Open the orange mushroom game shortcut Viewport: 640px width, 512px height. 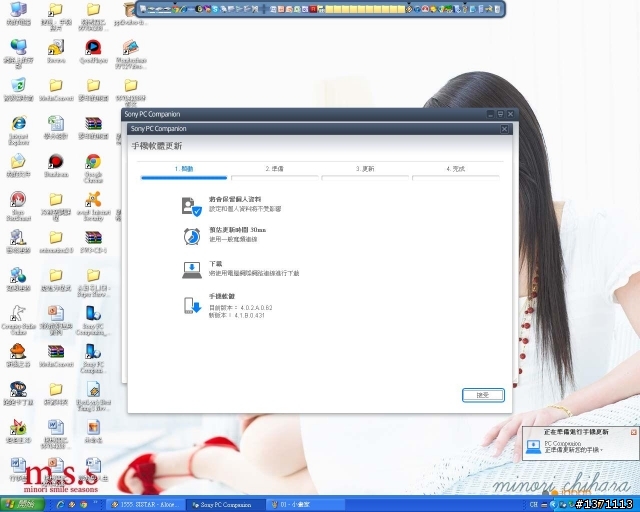[18, 355]
